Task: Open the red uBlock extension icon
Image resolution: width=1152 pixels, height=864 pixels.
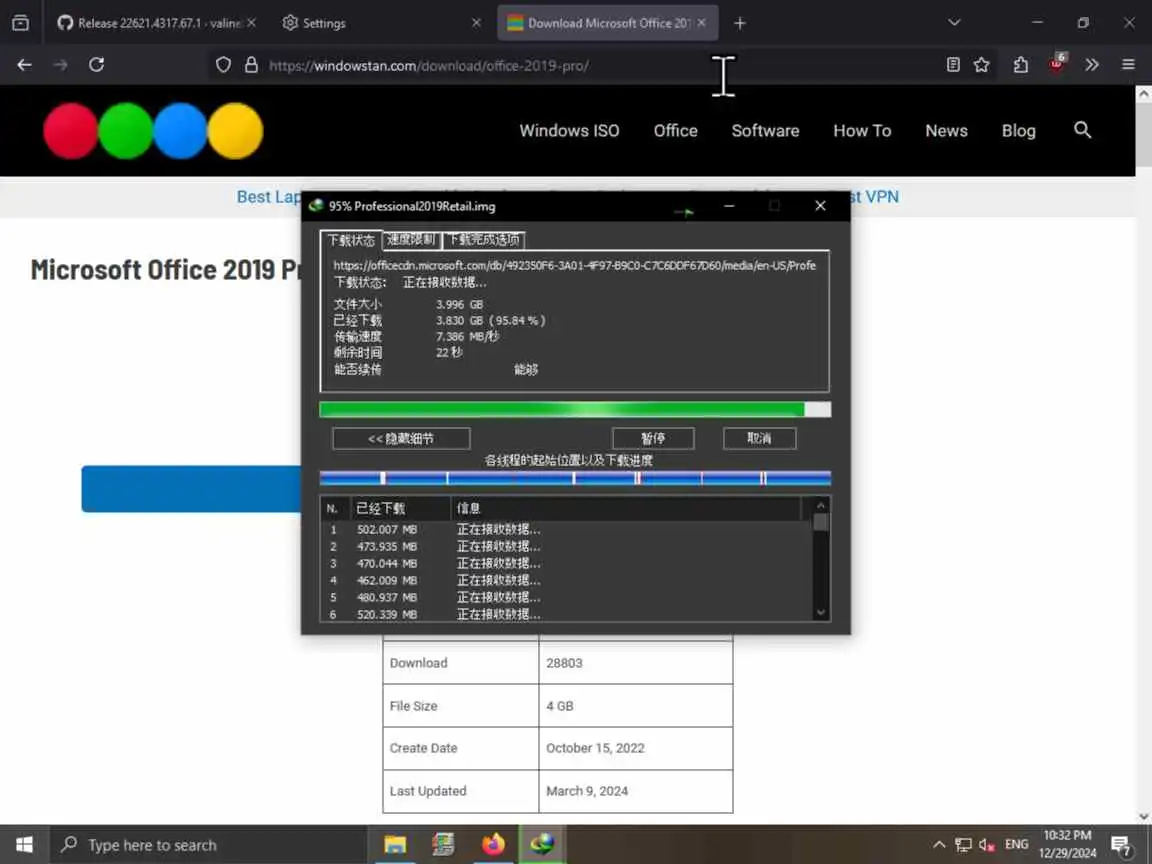Action: [1056, 63]
